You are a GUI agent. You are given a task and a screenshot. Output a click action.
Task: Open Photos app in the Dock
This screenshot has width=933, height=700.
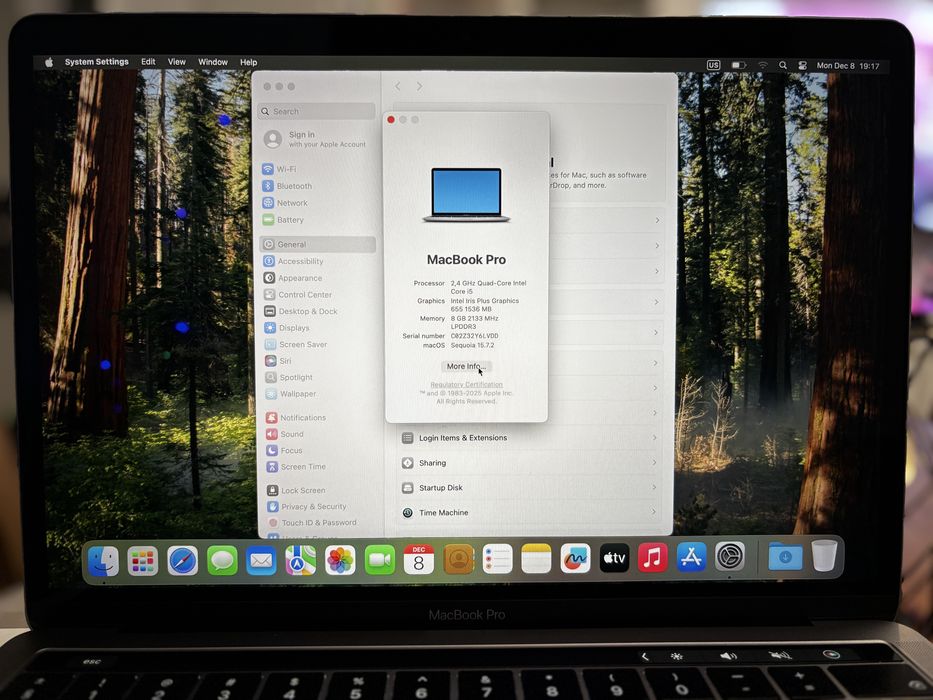pos(340,560)
